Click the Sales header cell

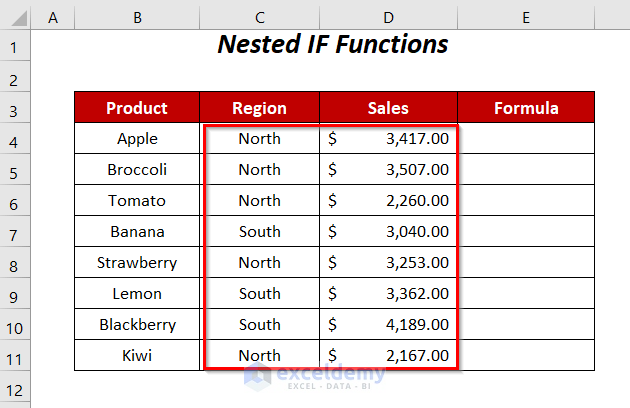click(388, 108)
